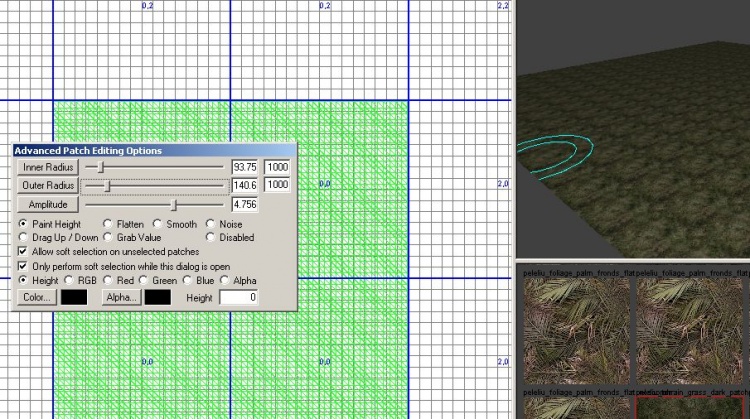Select the top-left palm fronds texture thumbnail

[574, 332]
